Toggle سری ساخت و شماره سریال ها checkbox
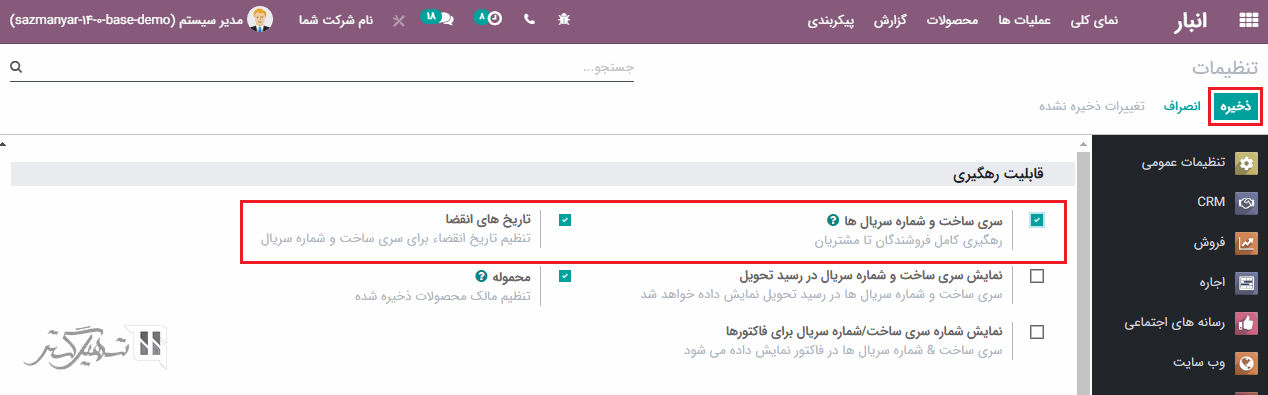 1037,221
